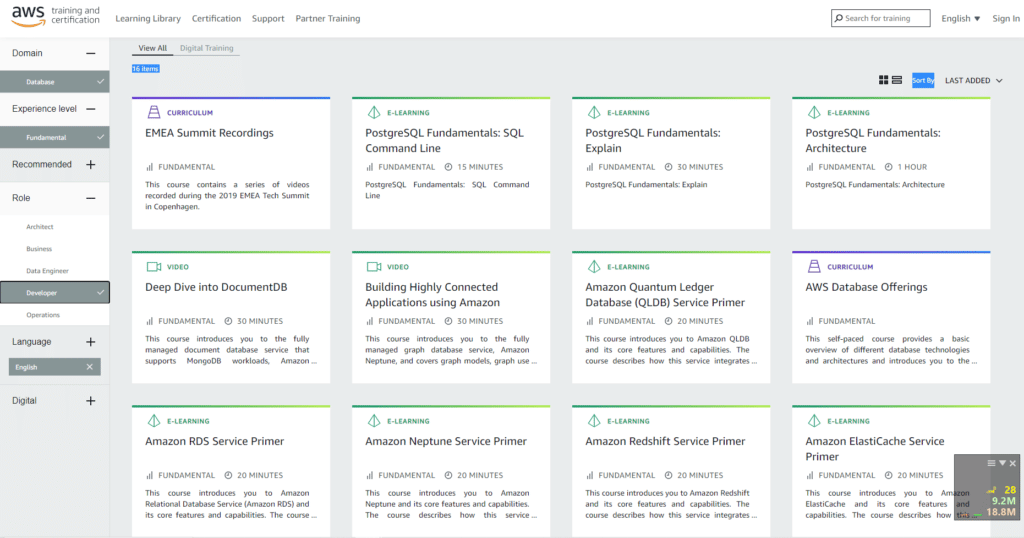Open the Certification menu item

216,18
